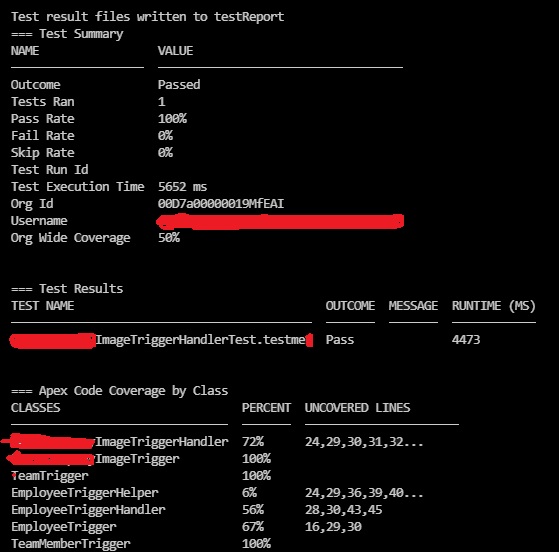Image resolution: width=560 pixels, height=553 pixels.
Task: Click the Org Id value 00D7a00000019MfEAI
Action: point(221,204)
